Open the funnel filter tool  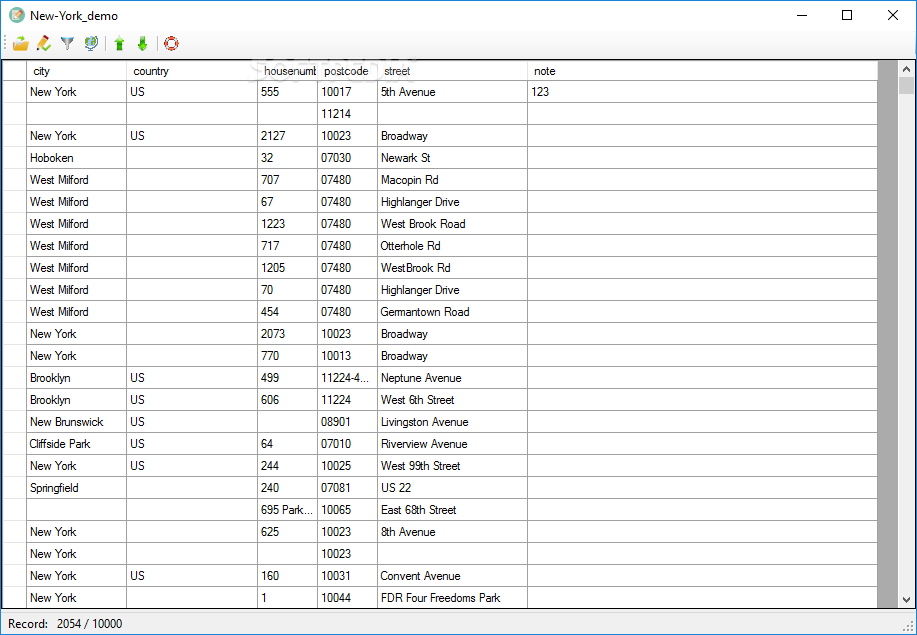pyautogui.click(x=67, y=43)
